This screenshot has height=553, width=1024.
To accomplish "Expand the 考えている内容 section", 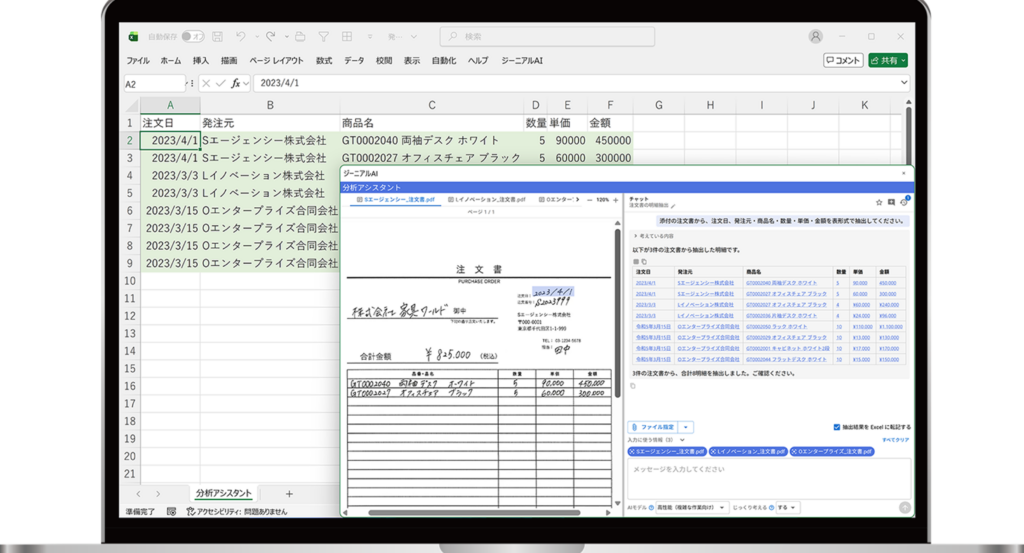I will point(654,236).
